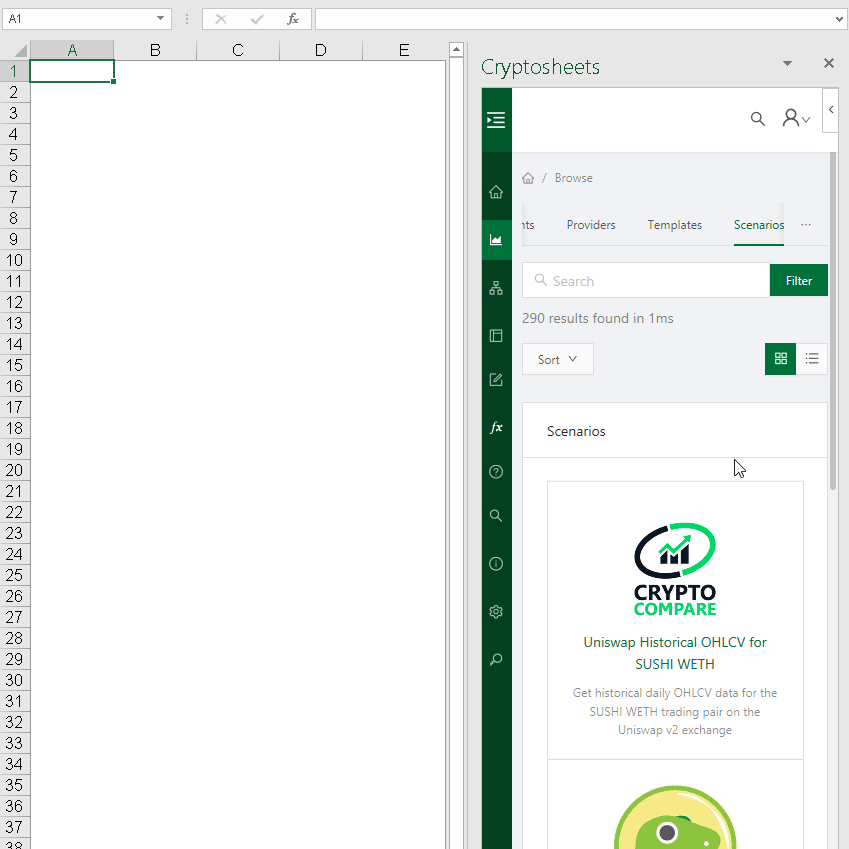
Task: Click the Select All corner triangle
Action: point(20,51)
